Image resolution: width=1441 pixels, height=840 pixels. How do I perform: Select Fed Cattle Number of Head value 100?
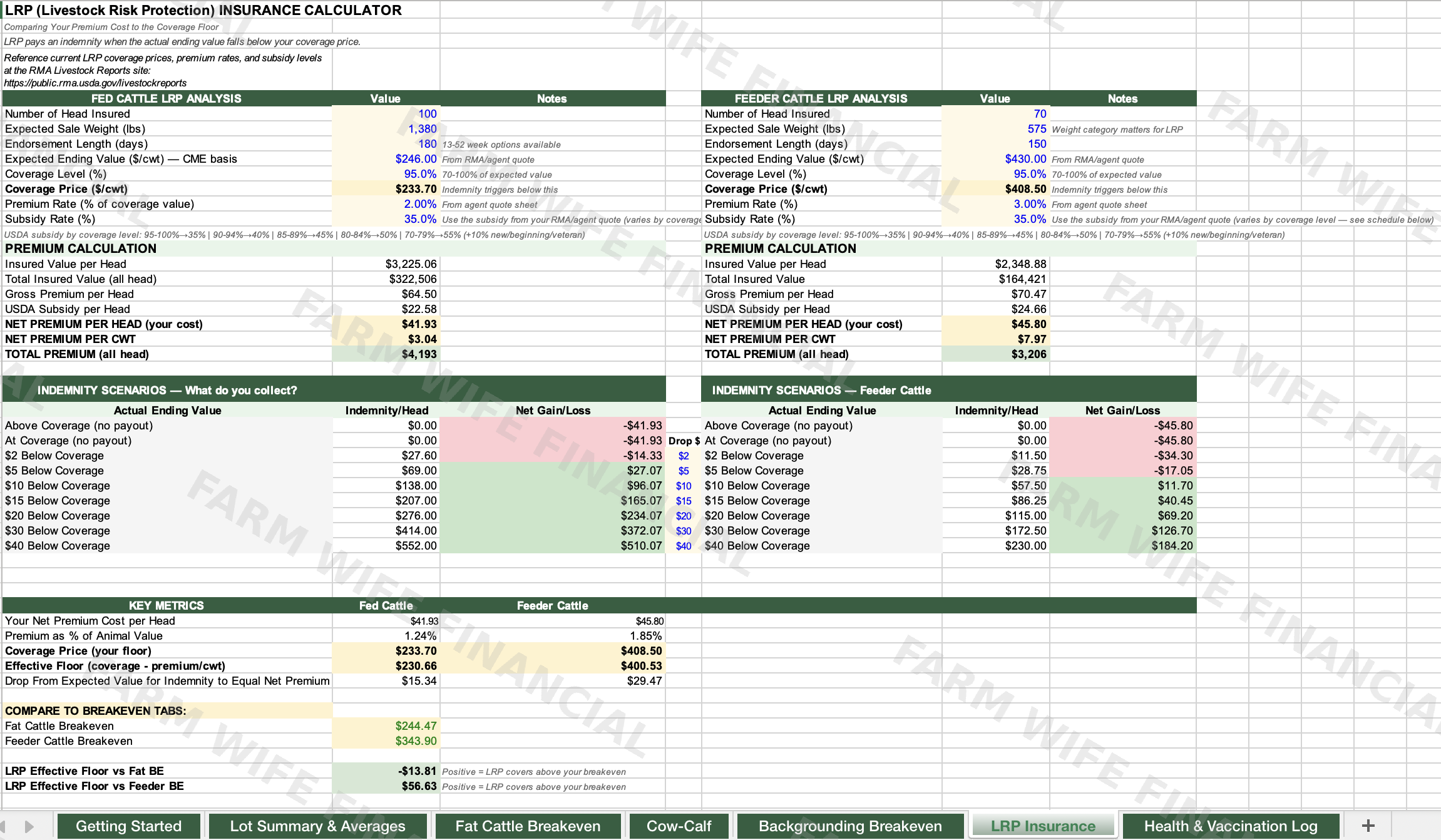point(386,114)
